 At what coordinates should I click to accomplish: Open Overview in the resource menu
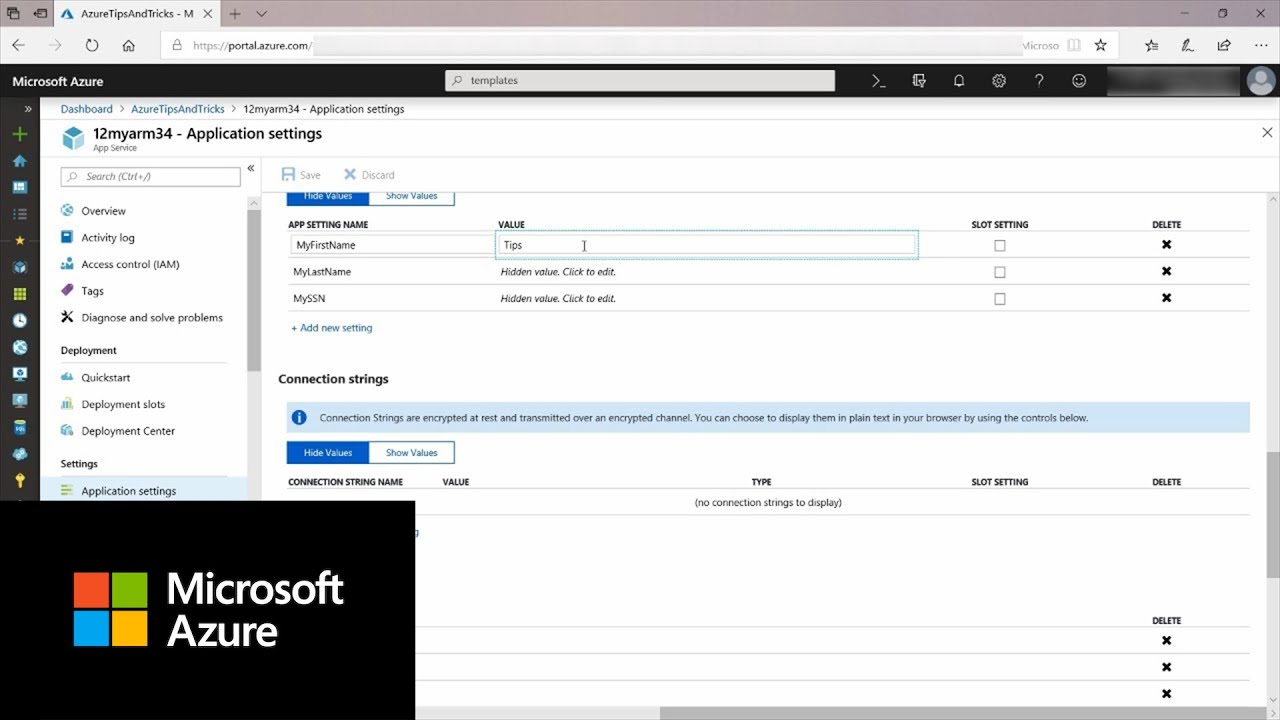(104, 211)
